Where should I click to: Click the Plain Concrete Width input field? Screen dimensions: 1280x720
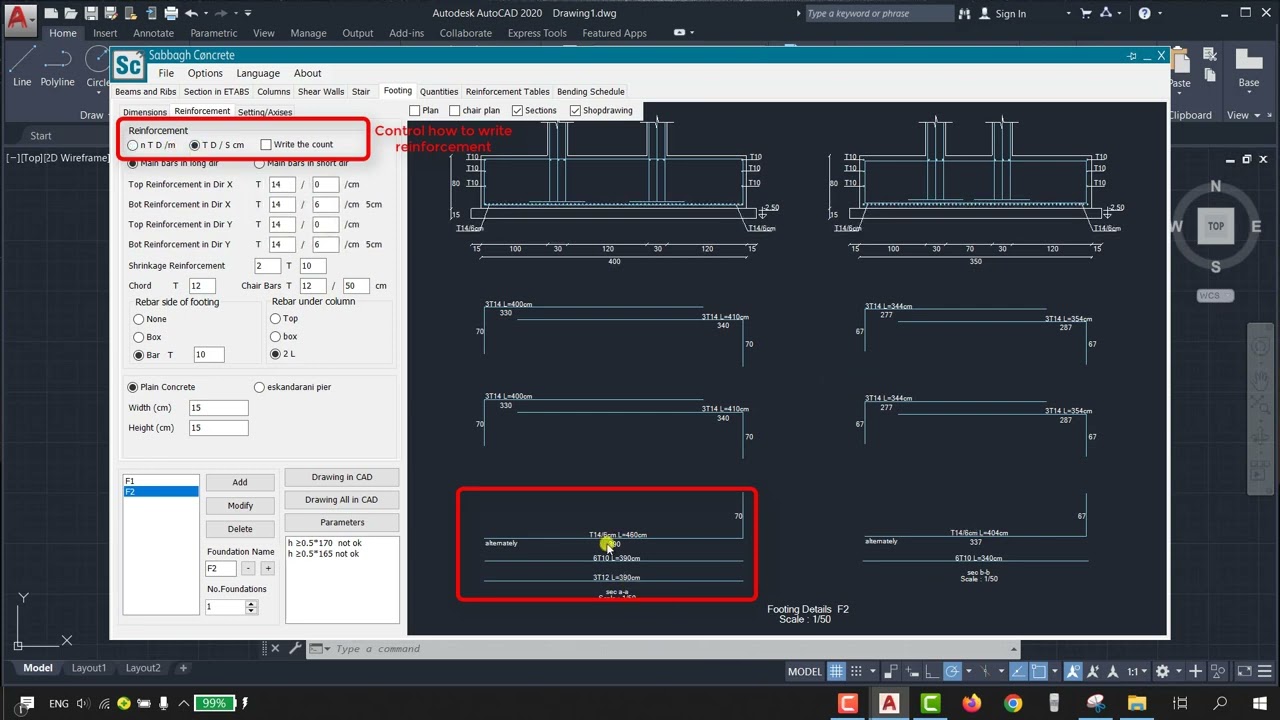[x=218, y=408]
